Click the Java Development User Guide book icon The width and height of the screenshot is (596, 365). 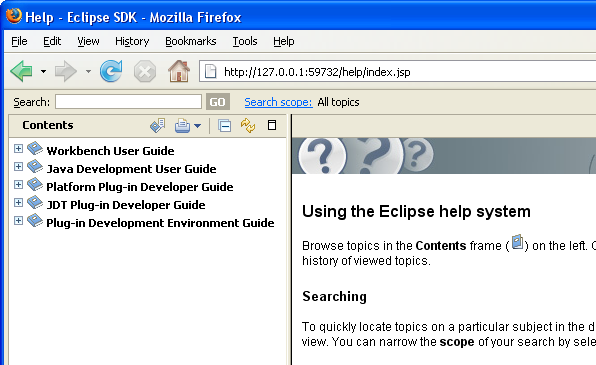(x=35, y=166)
